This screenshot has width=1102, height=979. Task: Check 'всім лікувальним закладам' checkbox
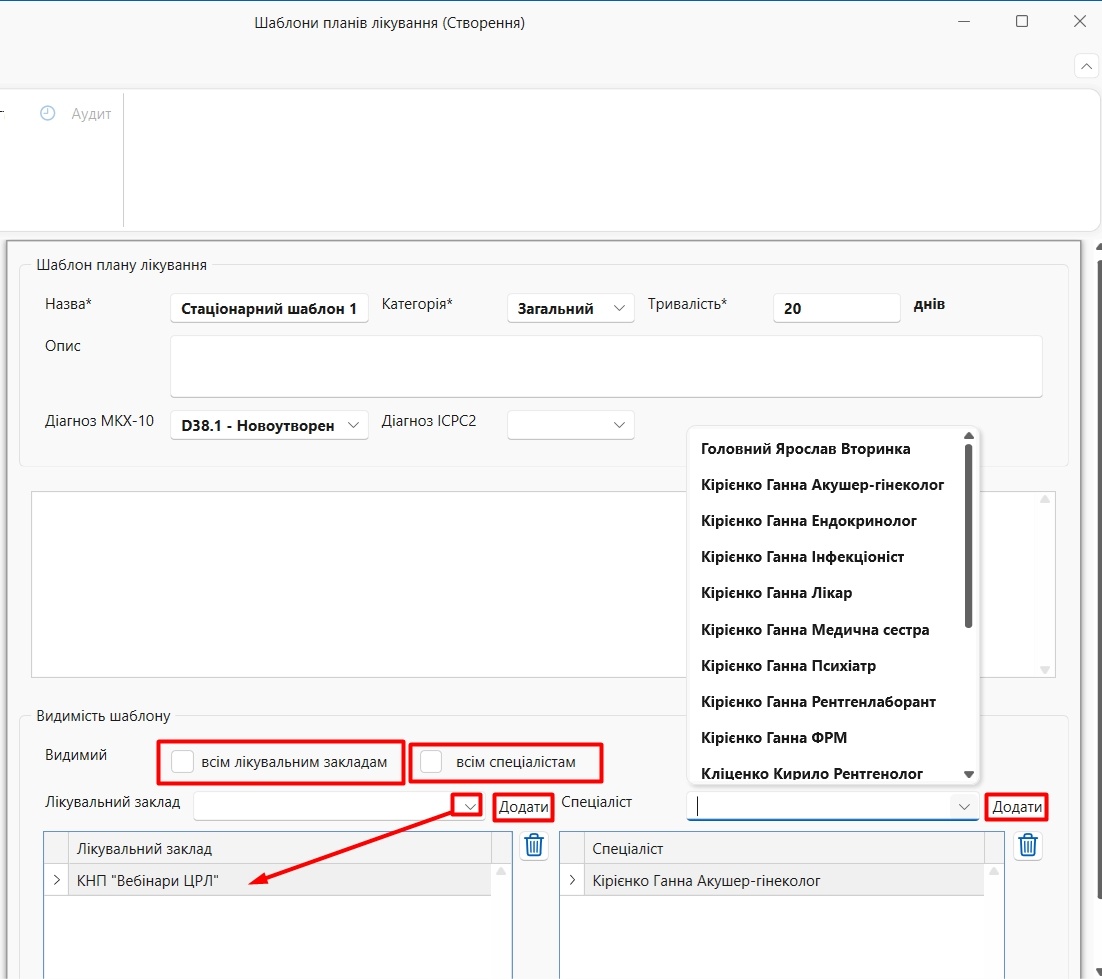pos(183,762)
